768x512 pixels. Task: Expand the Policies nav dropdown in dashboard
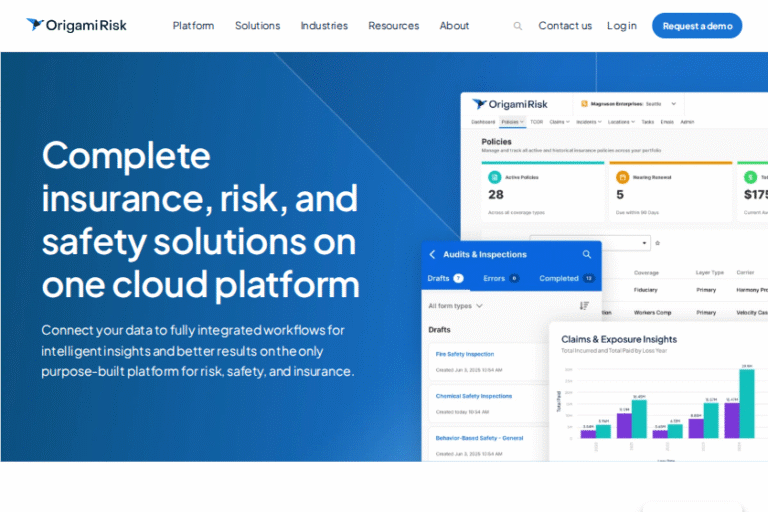tap(512, 122)
